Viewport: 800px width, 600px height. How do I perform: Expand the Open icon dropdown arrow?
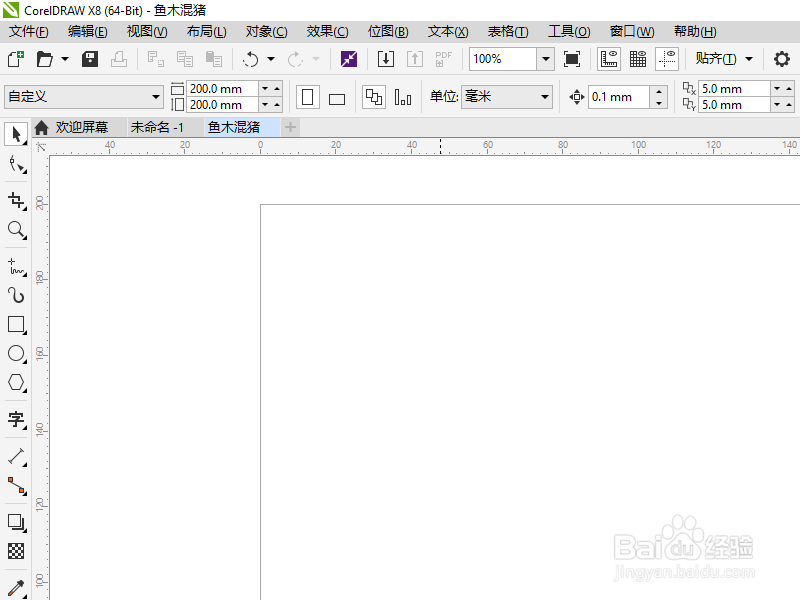65,59
